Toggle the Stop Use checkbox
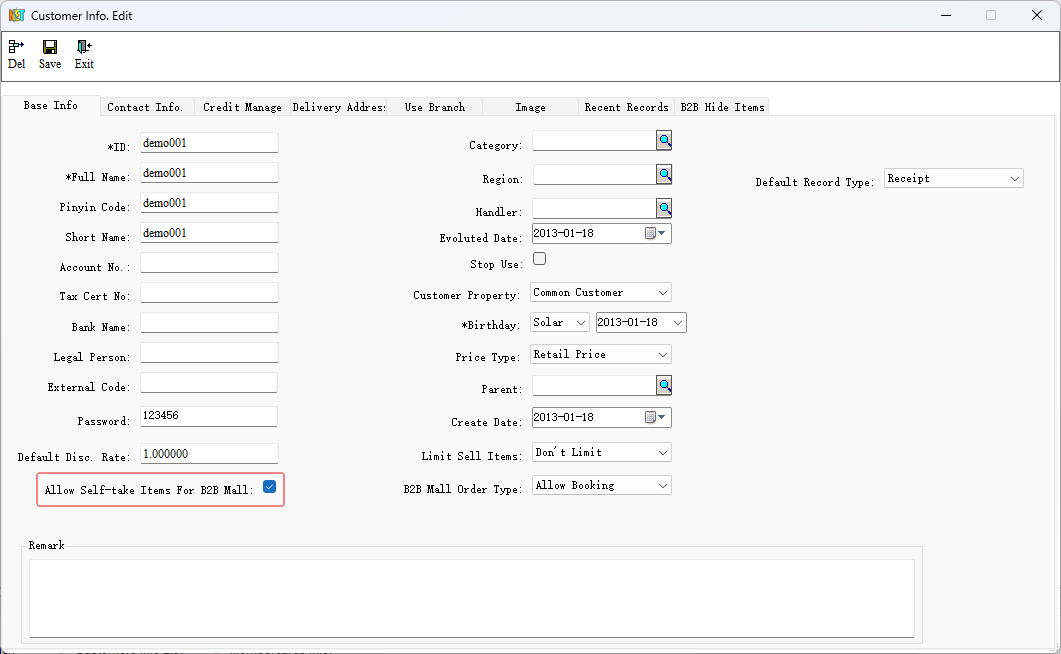 tap(540, 259)
